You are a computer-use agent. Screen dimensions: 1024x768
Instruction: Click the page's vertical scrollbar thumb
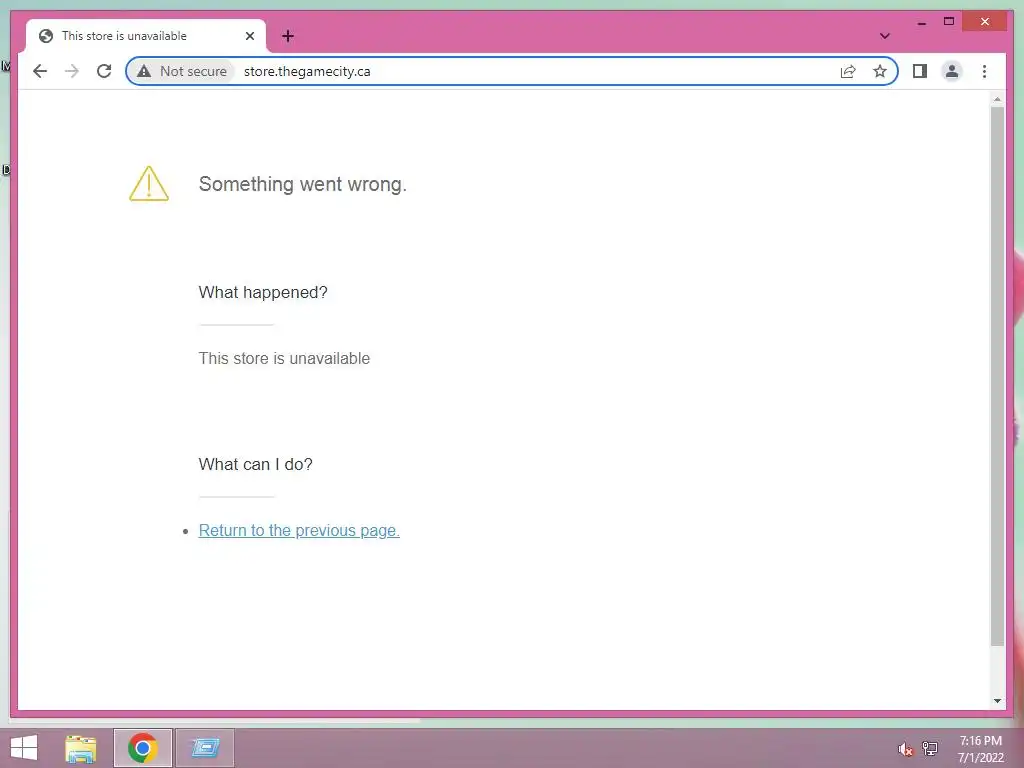point(997,376)
